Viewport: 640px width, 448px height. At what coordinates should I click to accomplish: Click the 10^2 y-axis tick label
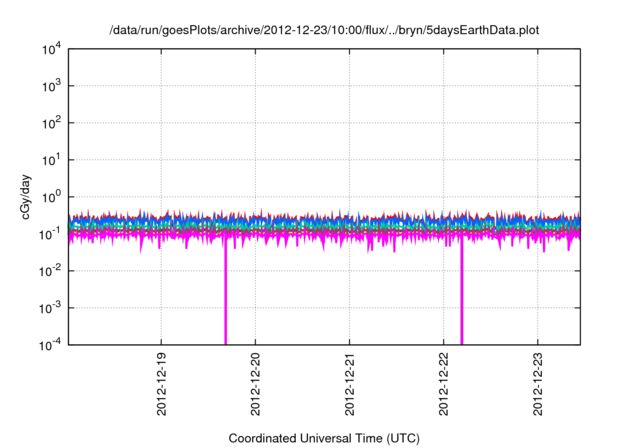pos(51,123)
